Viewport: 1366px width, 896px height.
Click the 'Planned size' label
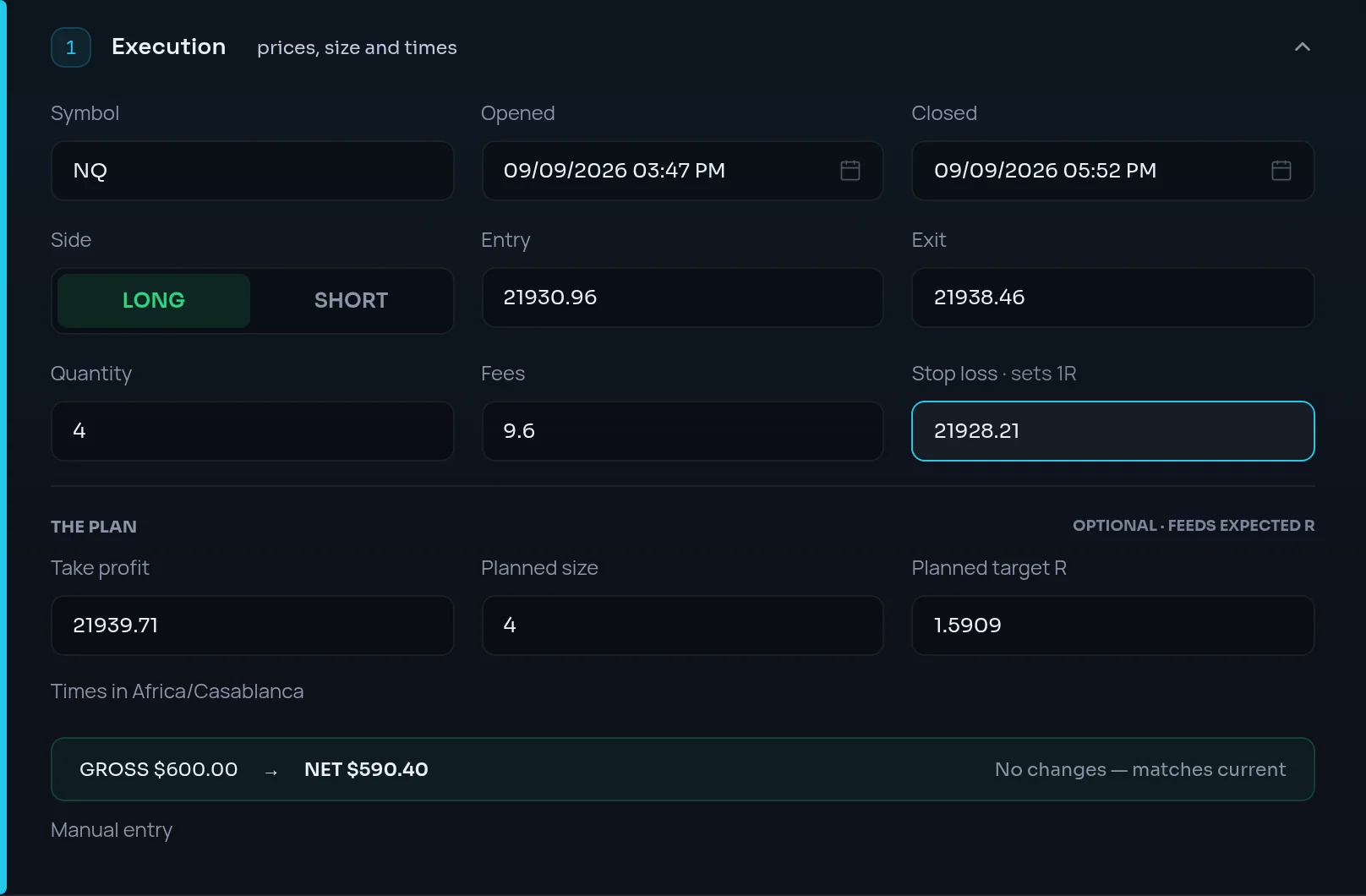point(539,568)
